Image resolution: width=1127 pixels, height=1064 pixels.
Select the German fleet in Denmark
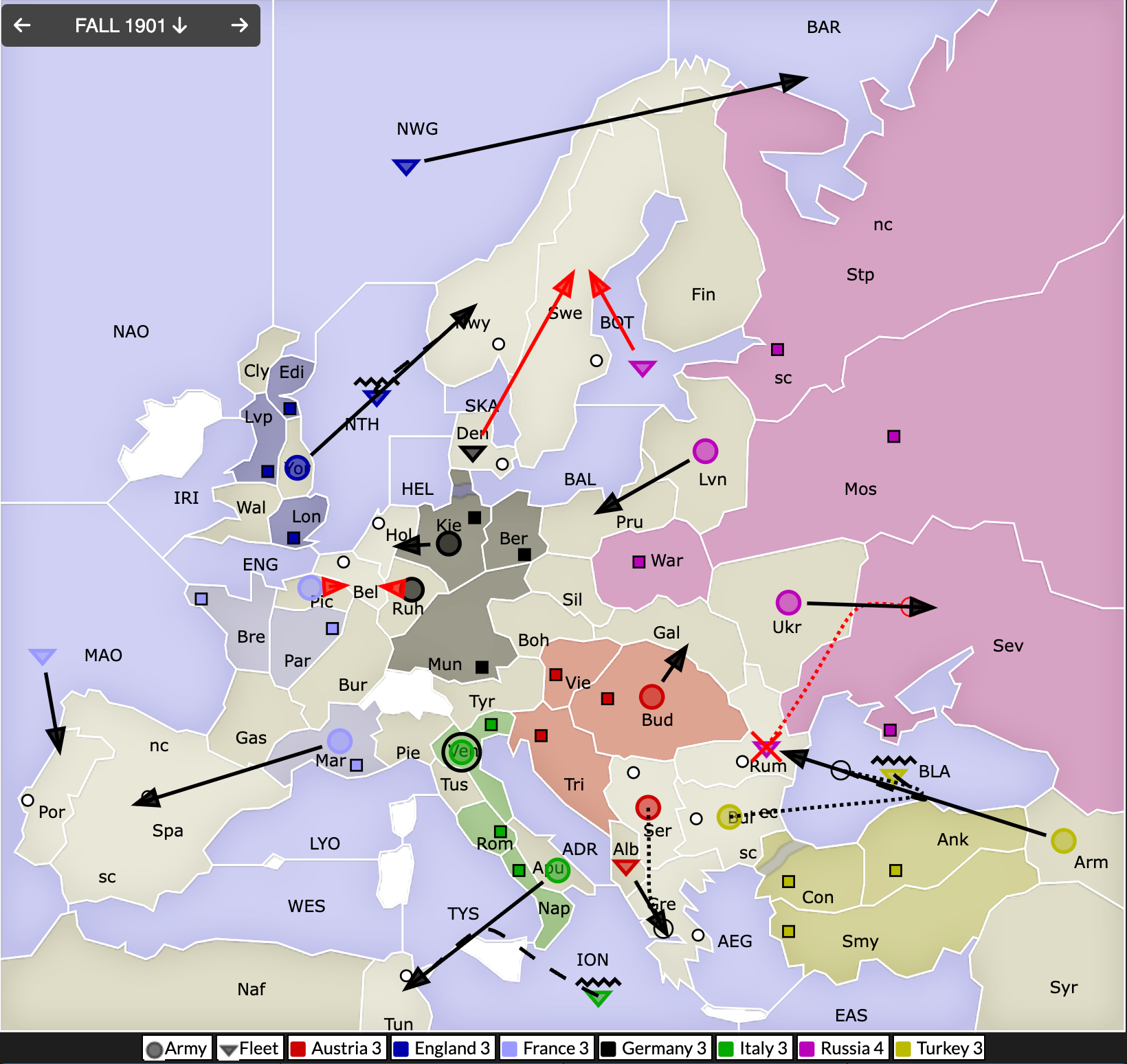click(472, 453)
